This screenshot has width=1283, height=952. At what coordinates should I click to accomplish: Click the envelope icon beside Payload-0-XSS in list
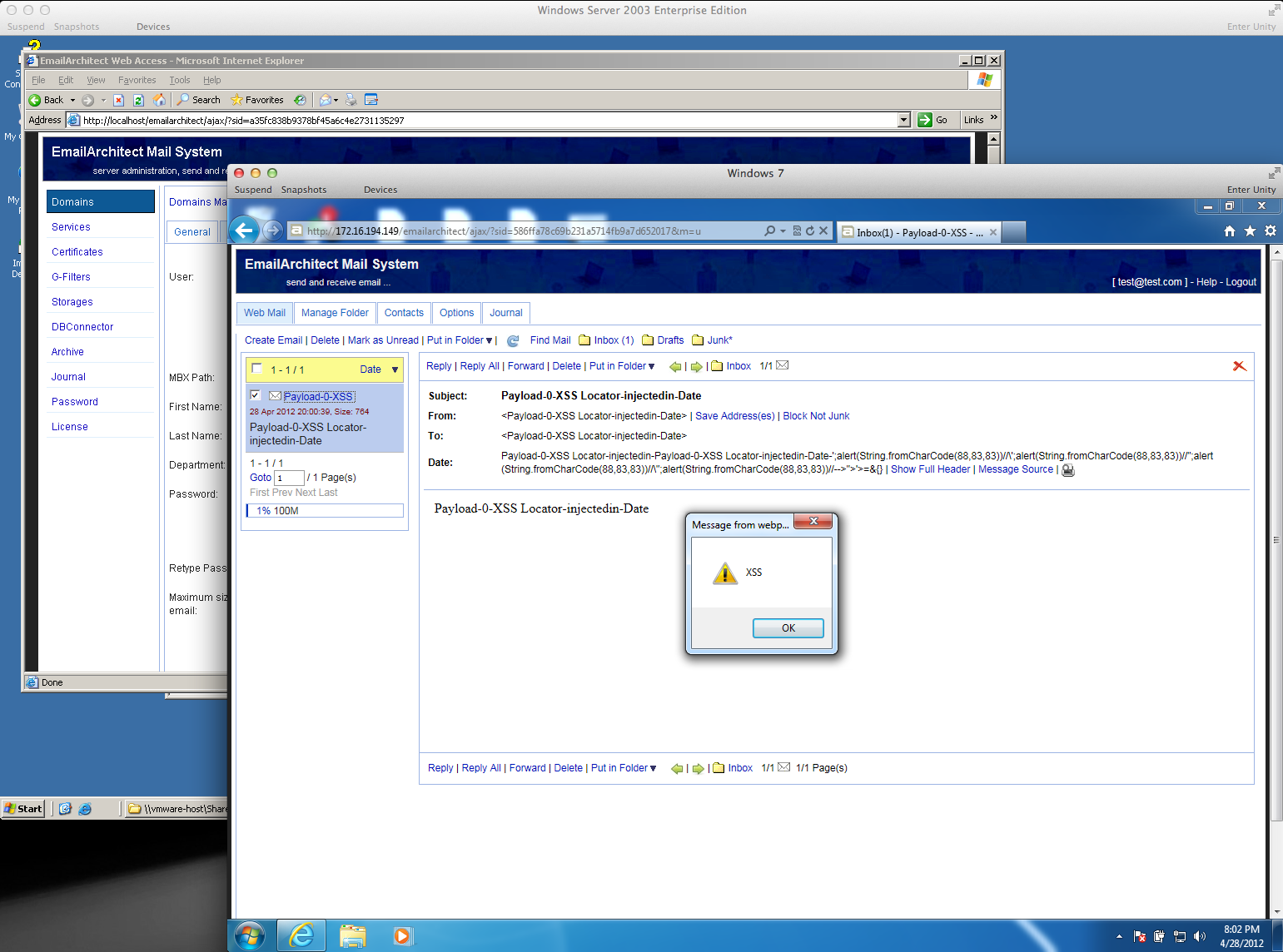click(x=275, y=396)
